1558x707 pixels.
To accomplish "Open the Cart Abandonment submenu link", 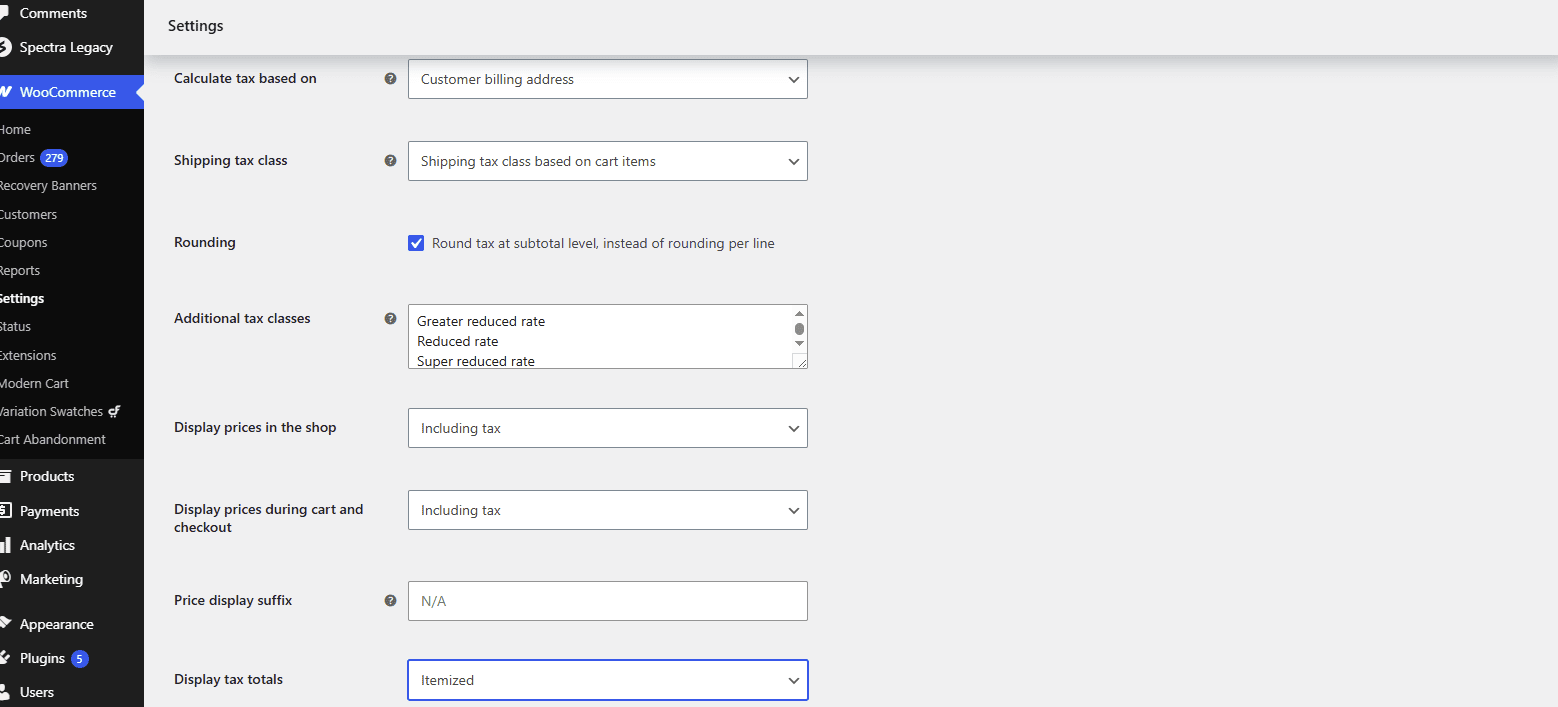I will tap(53, 440).
